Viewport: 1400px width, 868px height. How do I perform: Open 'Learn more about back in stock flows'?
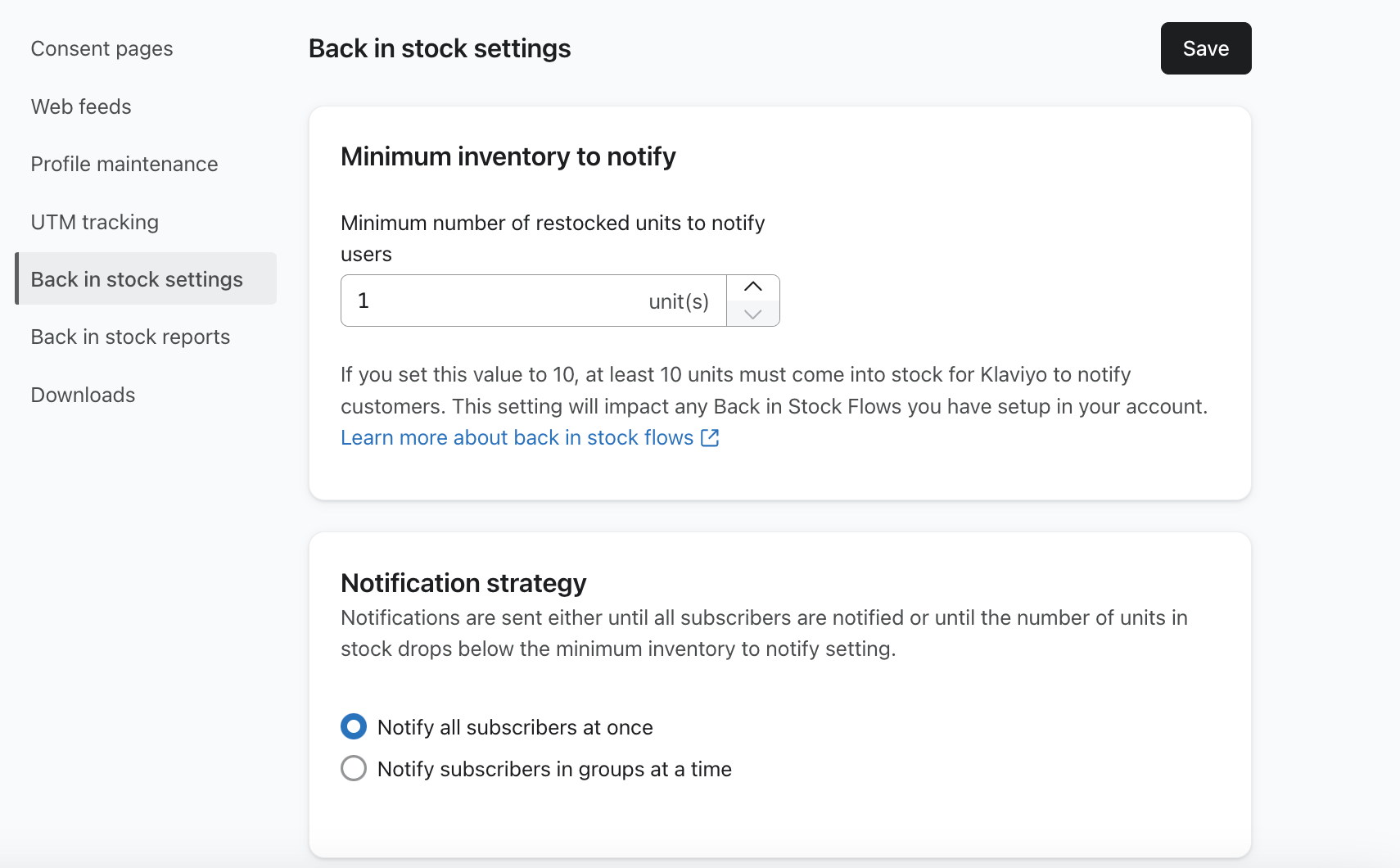[x=517, y=438]
